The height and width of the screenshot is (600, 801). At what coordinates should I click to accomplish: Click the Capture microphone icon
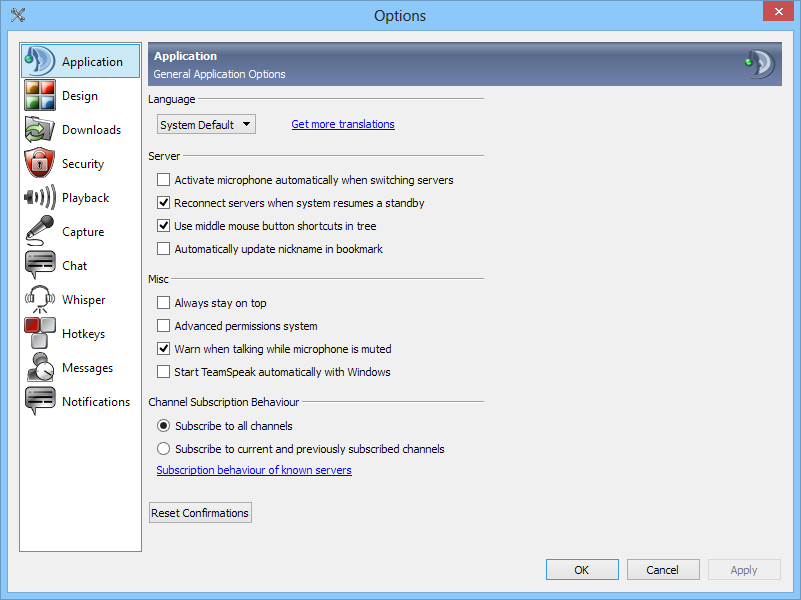point(39,232)
